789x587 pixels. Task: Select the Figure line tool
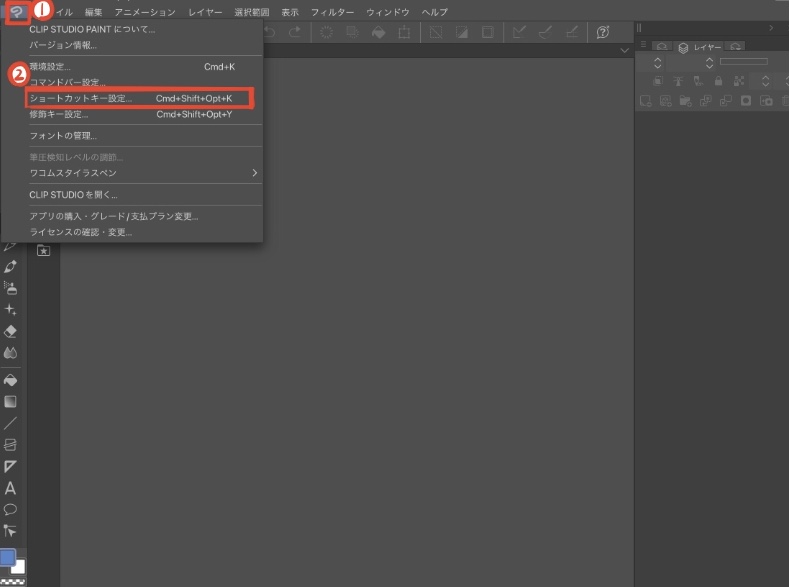coord(11,423)
